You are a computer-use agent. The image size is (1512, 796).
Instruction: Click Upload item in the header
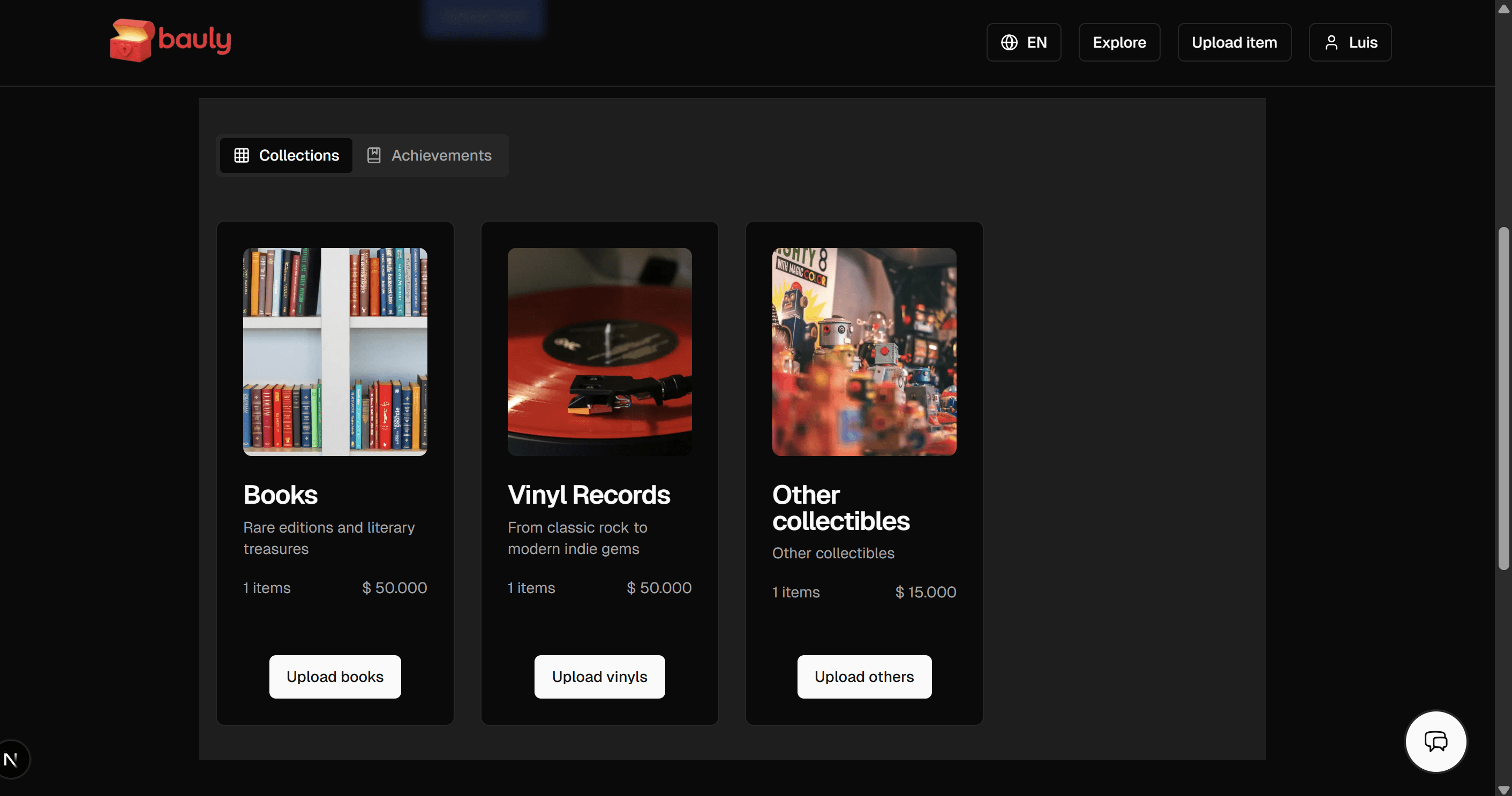tap(1235, 42)
